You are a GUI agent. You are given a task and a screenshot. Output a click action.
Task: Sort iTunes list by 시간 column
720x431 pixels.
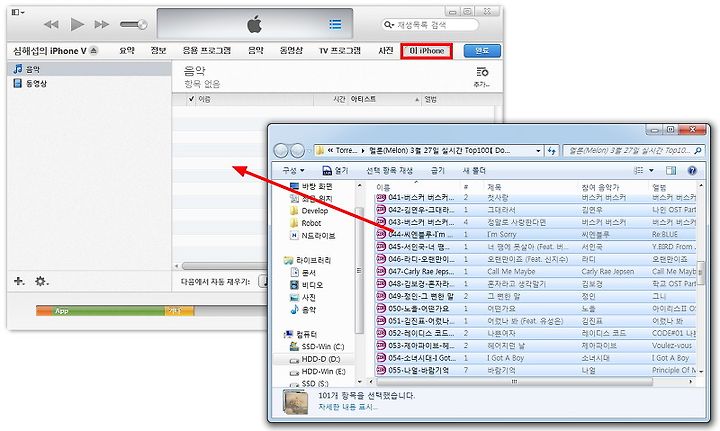[x=339, y=99]
